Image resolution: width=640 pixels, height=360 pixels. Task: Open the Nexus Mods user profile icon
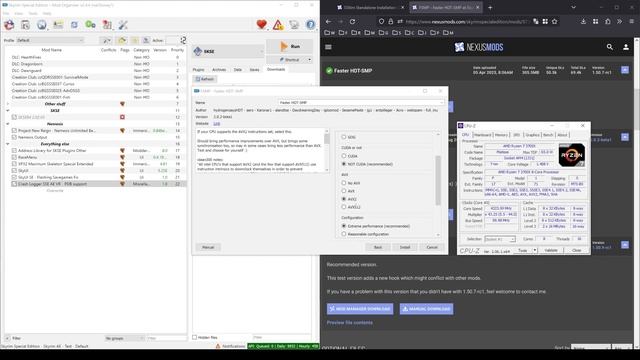626,47
